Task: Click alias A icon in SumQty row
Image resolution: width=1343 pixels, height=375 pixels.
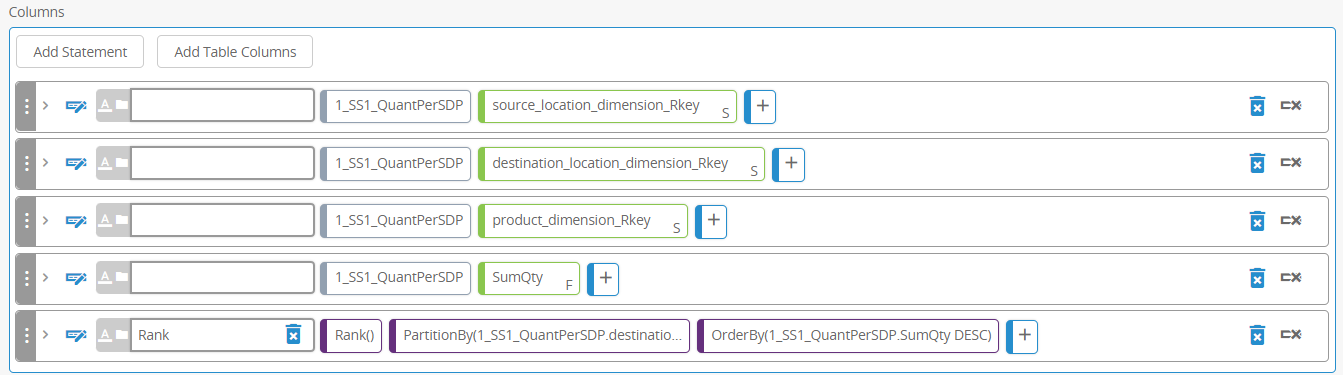Action: (x=105, y=277)
